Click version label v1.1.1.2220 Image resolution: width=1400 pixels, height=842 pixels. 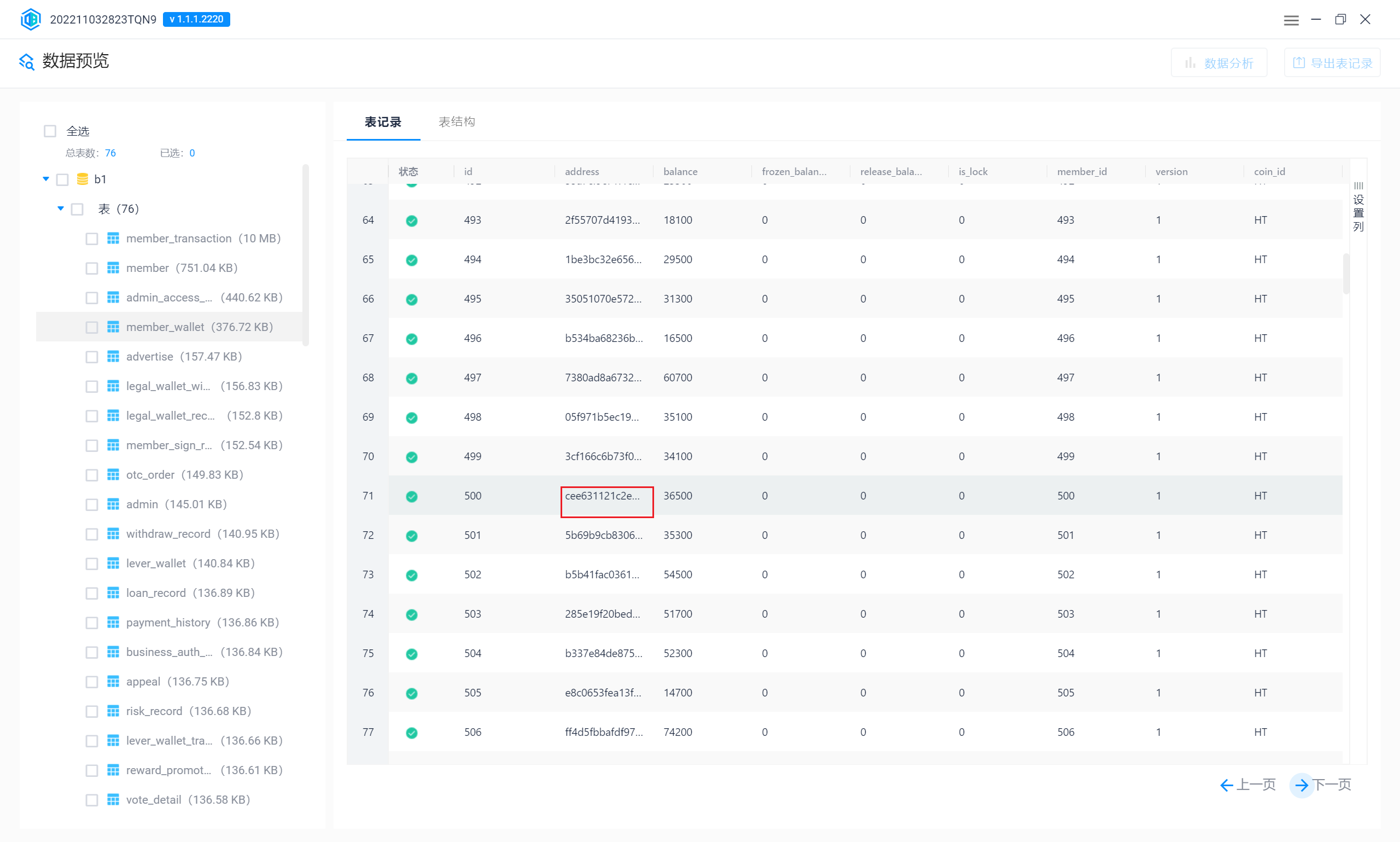[x=196, y=19]
